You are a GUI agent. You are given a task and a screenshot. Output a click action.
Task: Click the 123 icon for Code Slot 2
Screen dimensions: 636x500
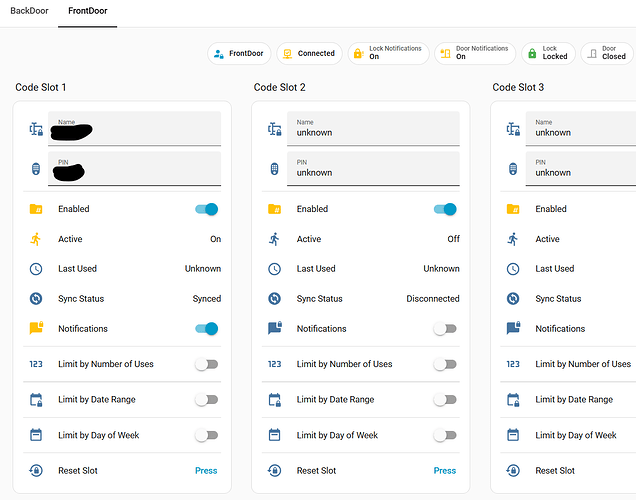pos(275,364)
